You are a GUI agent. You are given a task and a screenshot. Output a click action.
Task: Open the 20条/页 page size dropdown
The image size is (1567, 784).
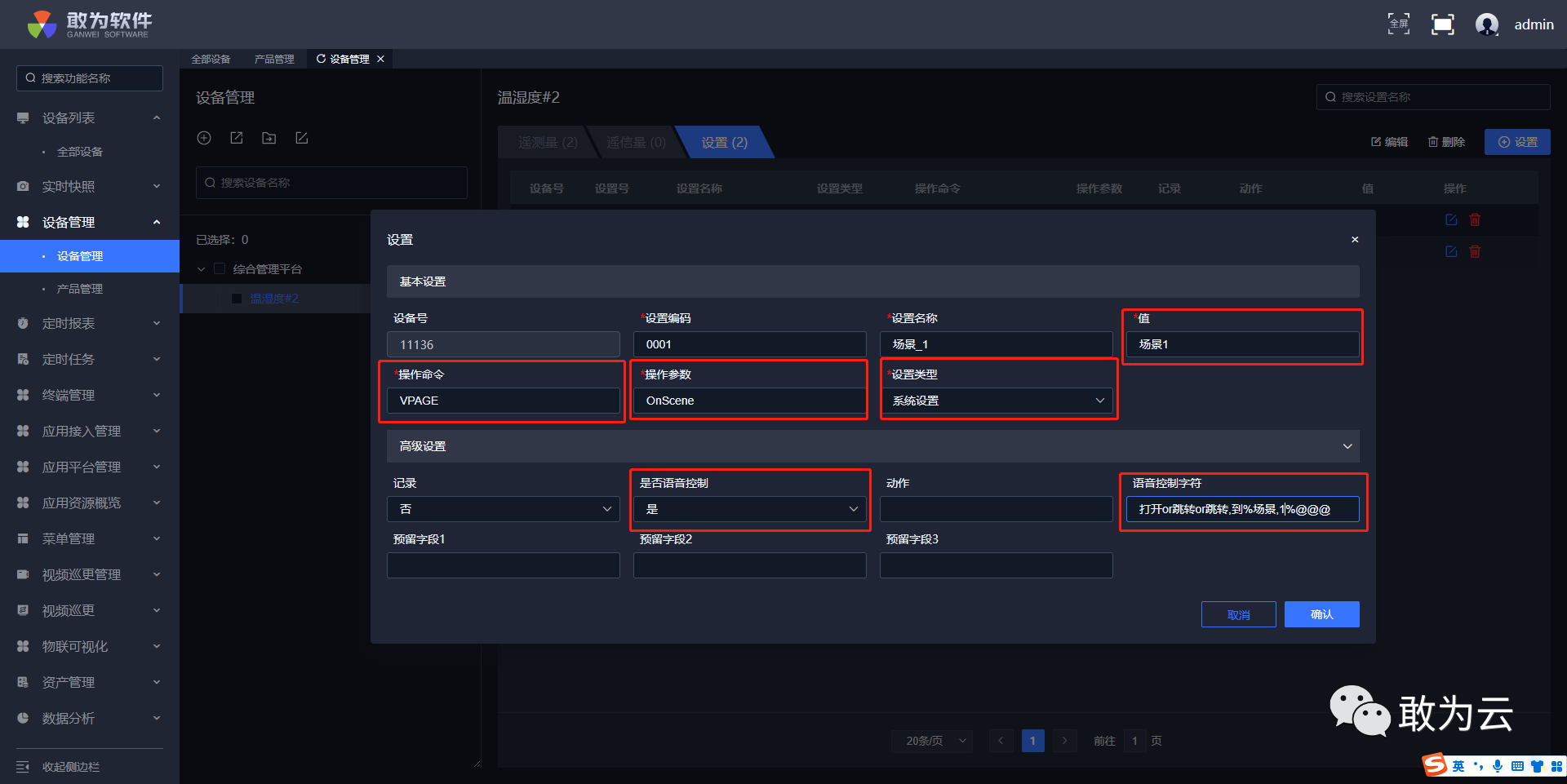pyautogui.click(x=932, y=741)
